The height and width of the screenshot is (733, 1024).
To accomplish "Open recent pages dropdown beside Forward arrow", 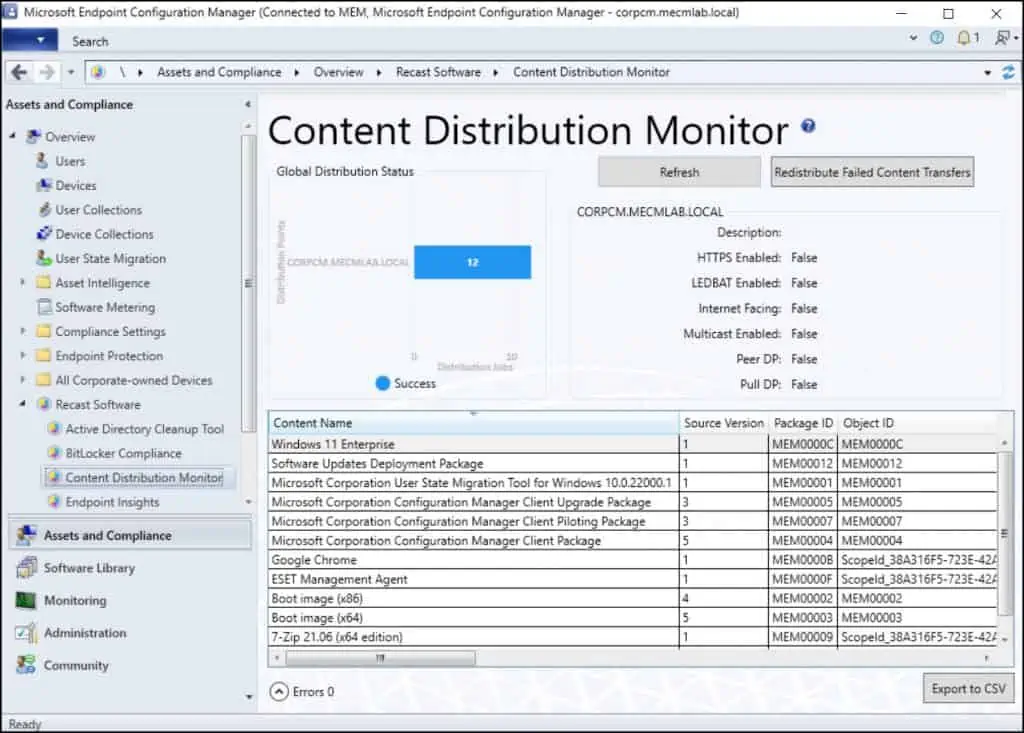I will [71, 72].
